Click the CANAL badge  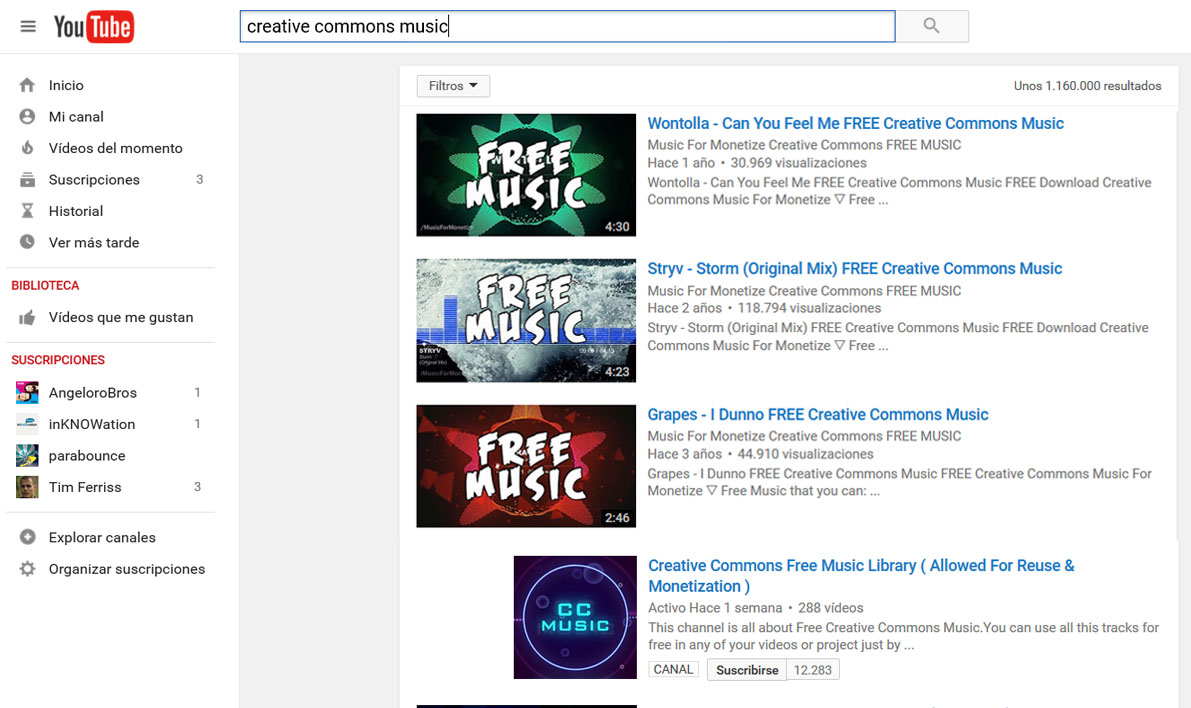pyautogui.click(x=673, y=669)
